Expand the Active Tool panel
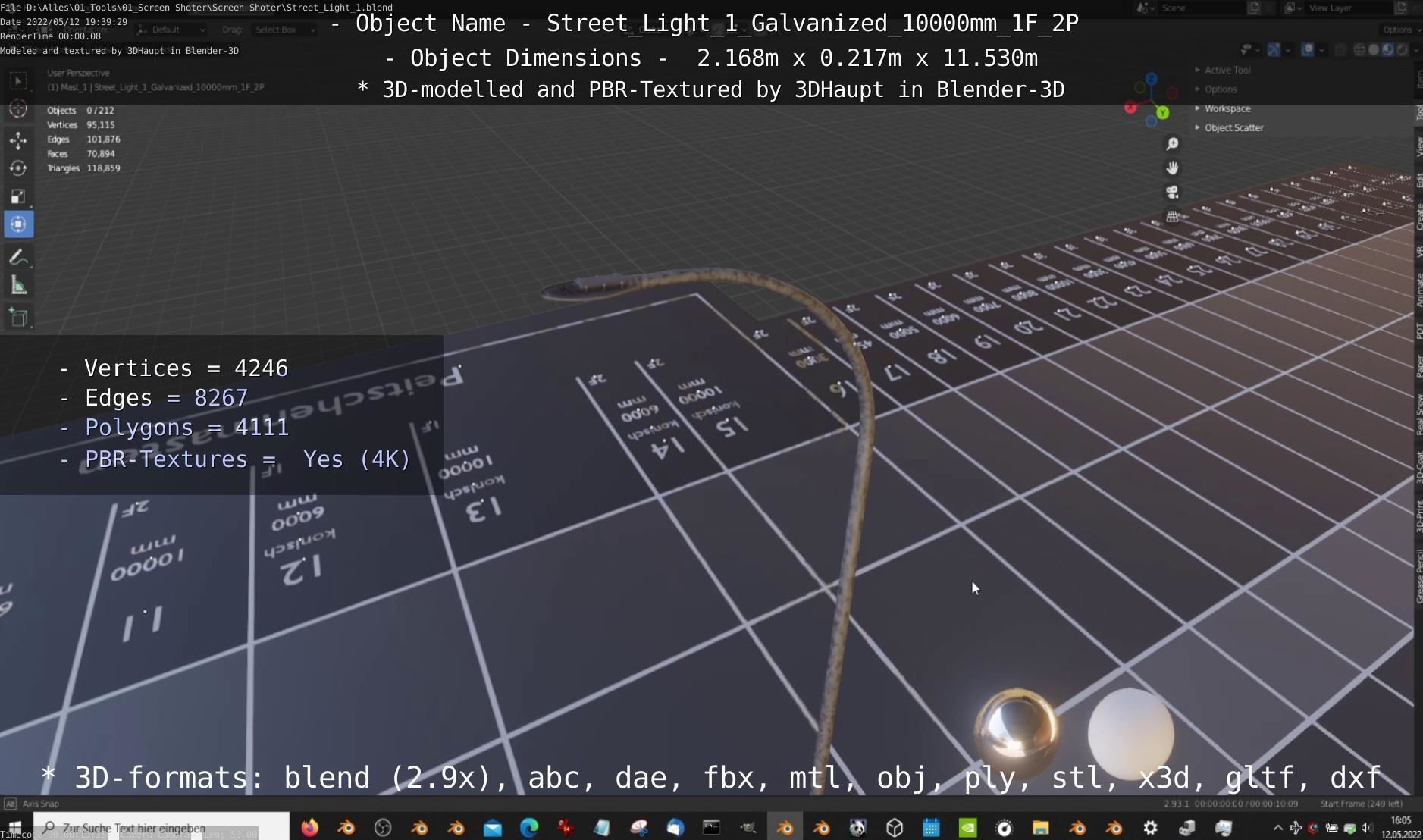 pos(1223,70)
